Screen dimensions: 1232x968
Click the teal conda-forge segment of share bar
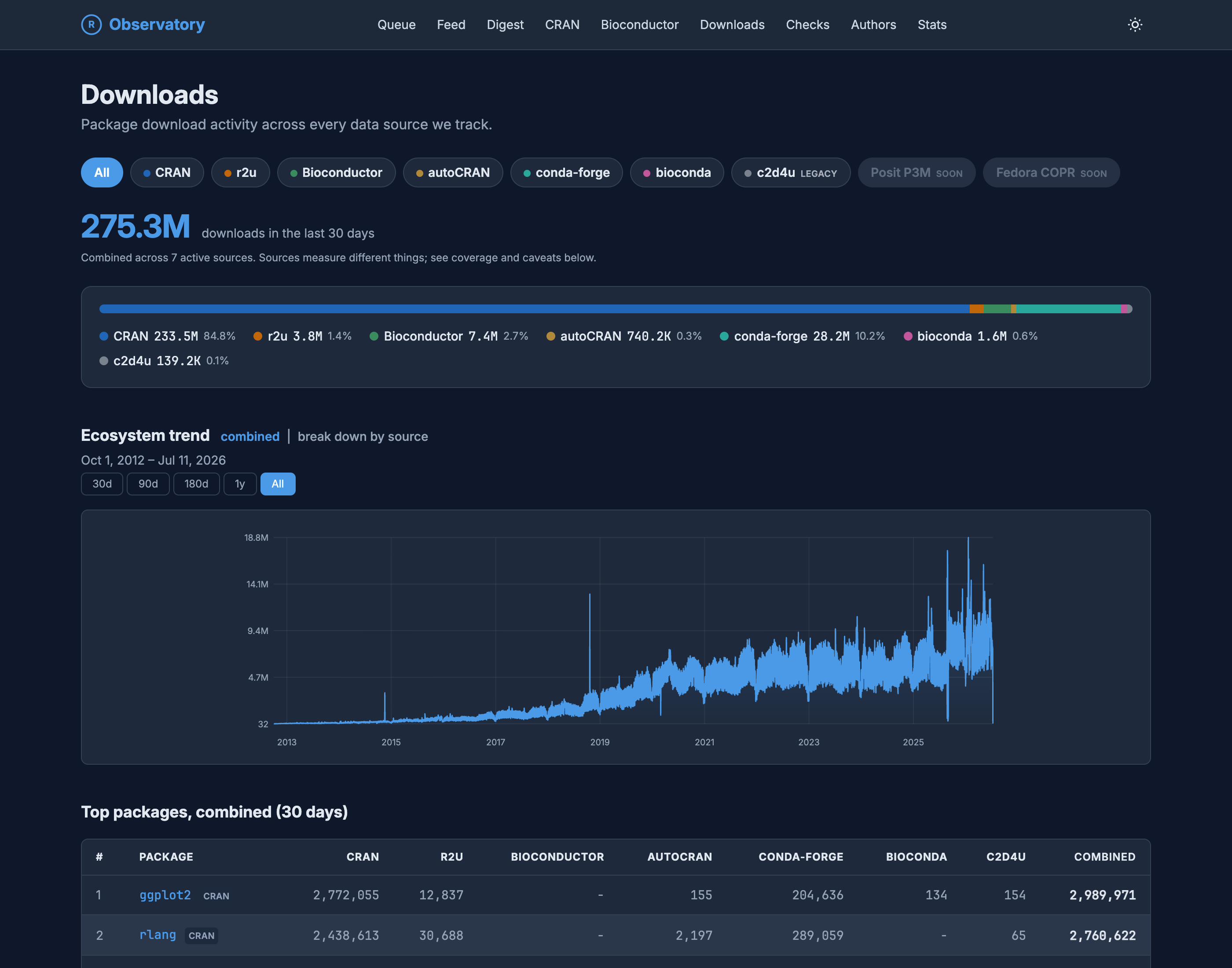(x=1068, y=309)
